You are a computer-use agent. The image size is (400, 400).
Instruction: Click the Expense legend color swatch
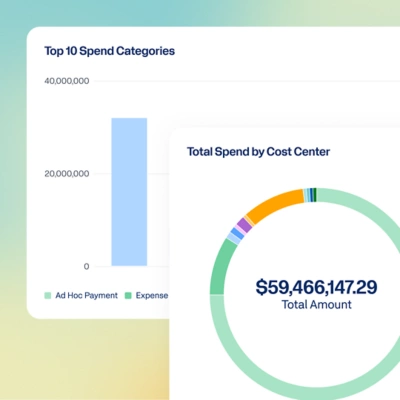point(128,296)
